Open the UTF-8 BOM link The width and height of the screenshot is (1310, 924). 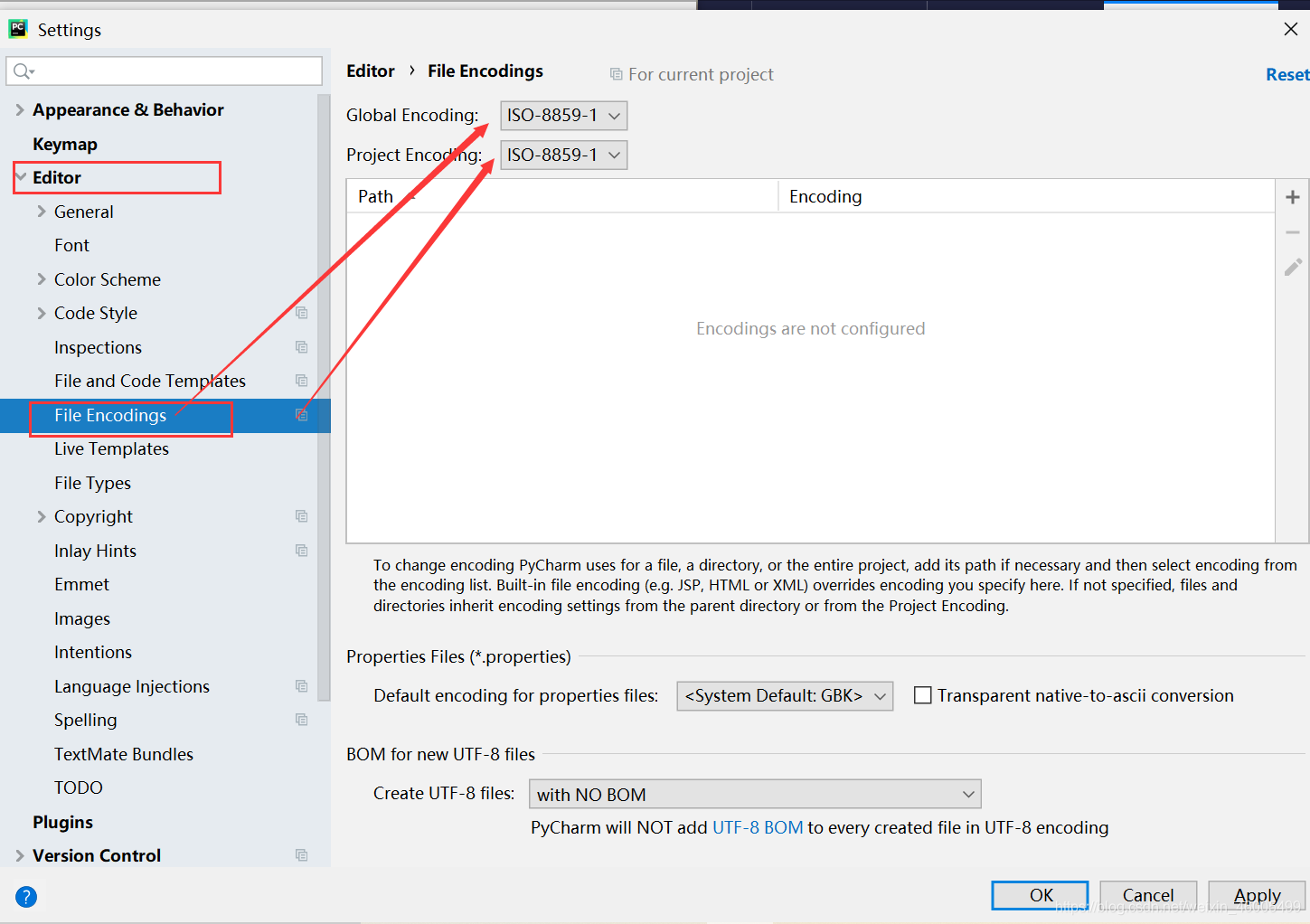758,827
